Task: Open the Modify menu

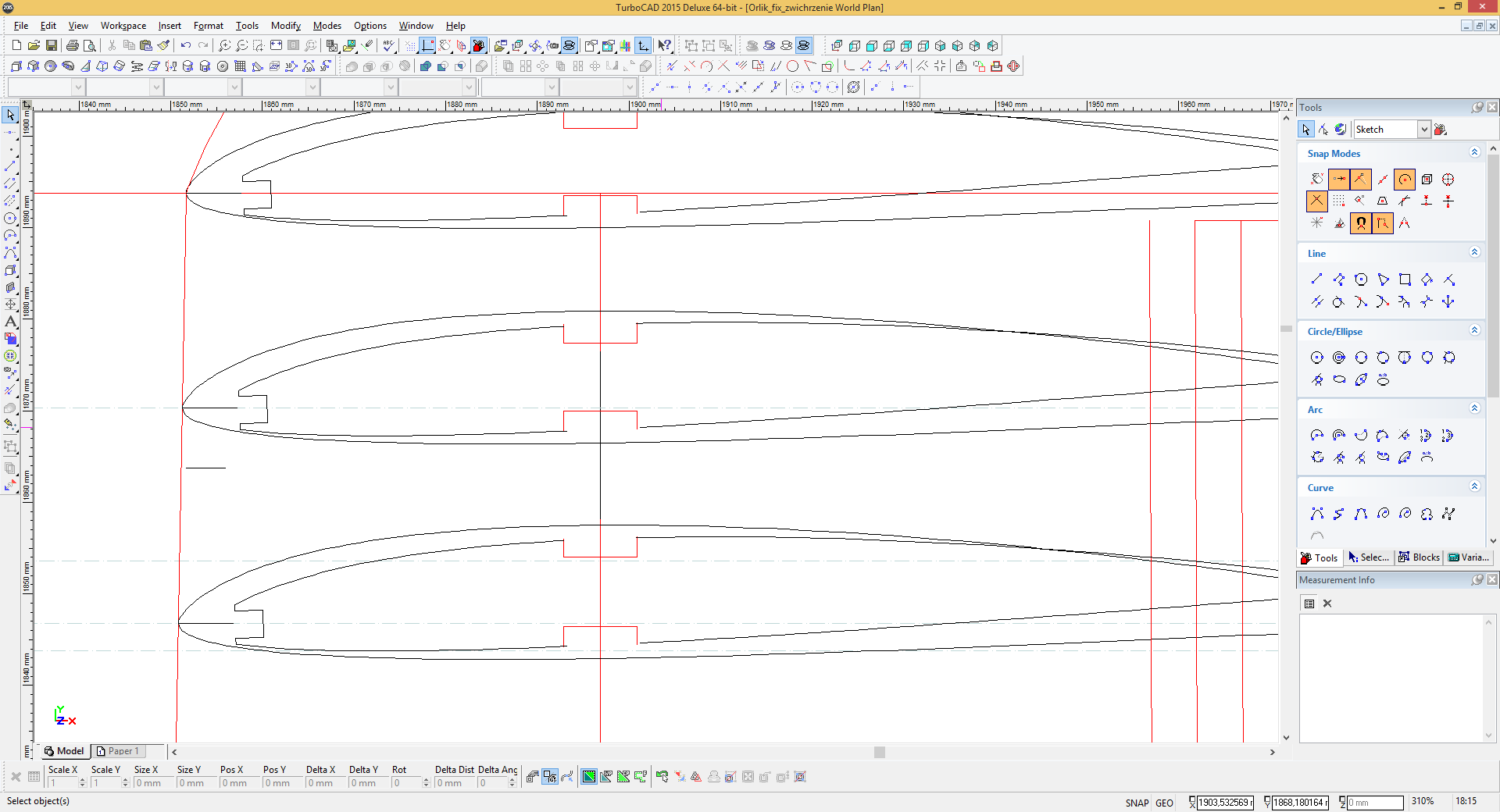Action: pyautogui.click(x=285, y=26)
